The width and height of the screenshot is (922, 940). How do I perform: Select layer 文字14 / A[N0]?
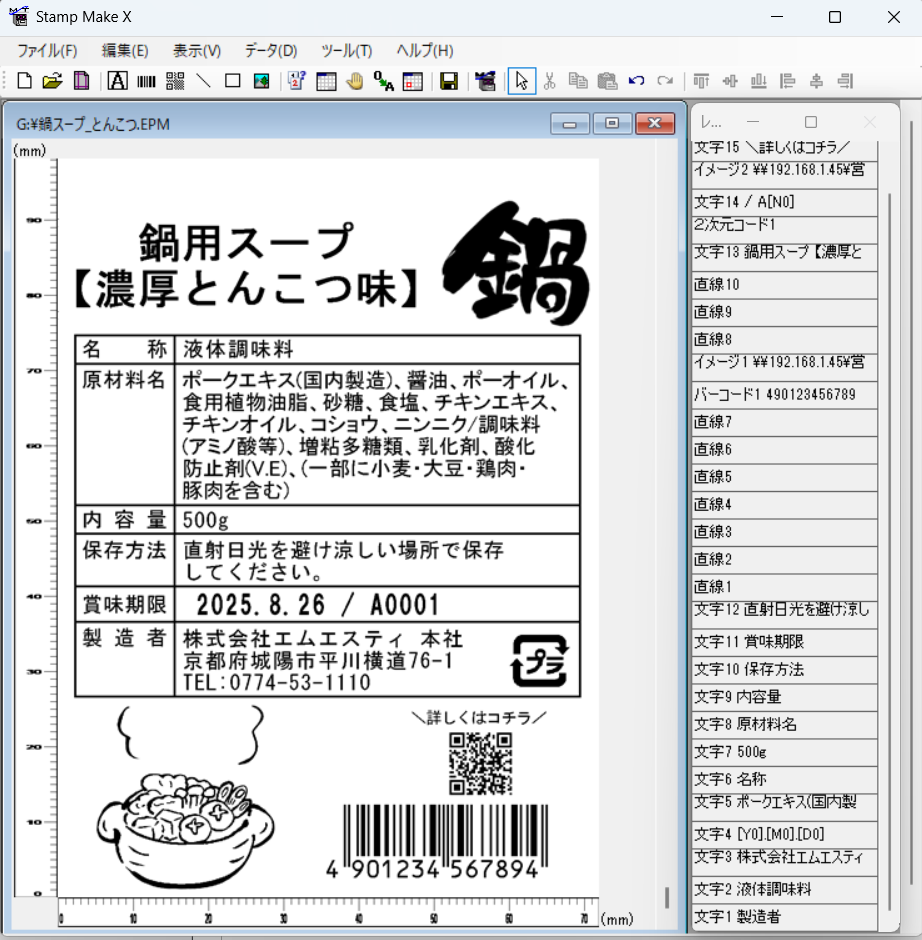click(x=784, y=203)
